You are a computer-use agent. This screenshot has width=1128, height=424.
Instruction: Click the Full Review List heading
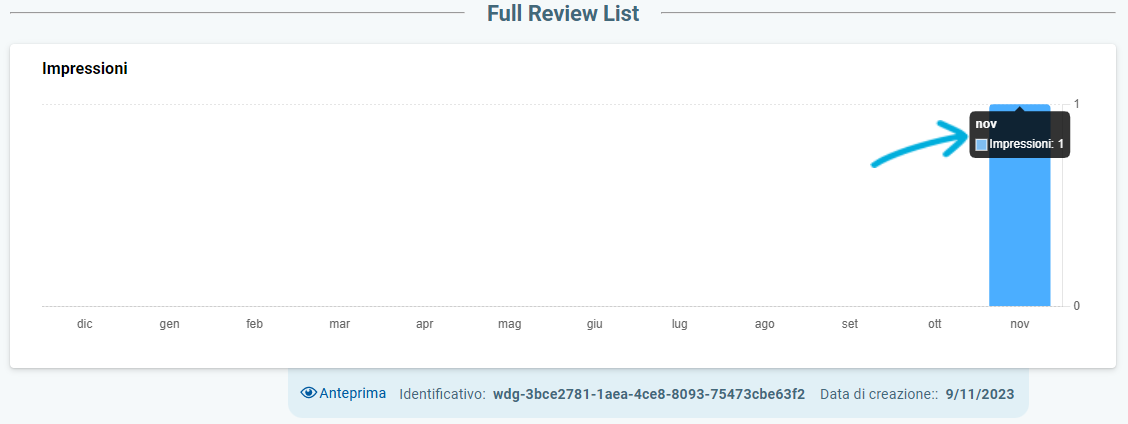(563, 13)
